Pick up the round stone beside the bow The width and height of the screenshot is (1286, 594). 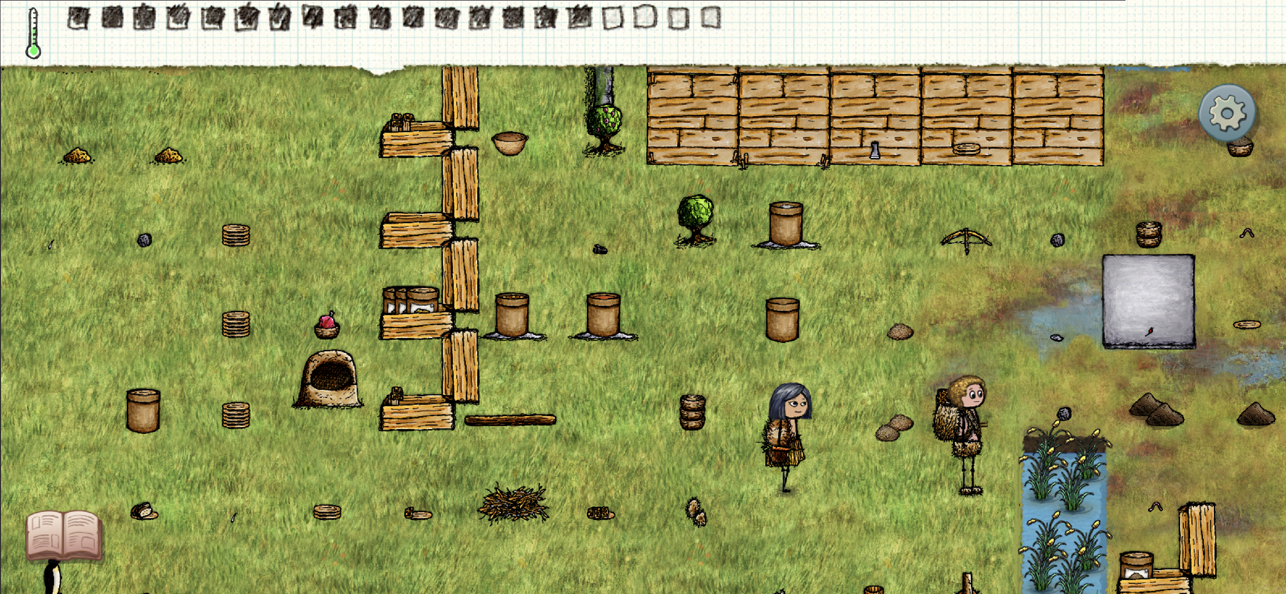click(1057, 240)
